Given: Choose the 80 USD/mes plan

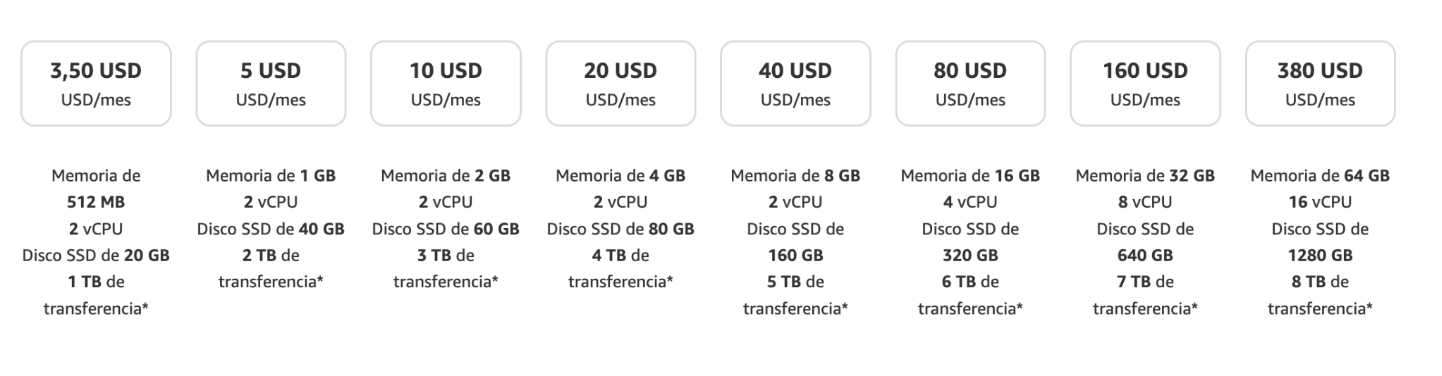Looking at the screenshot, I should (971, 83).
